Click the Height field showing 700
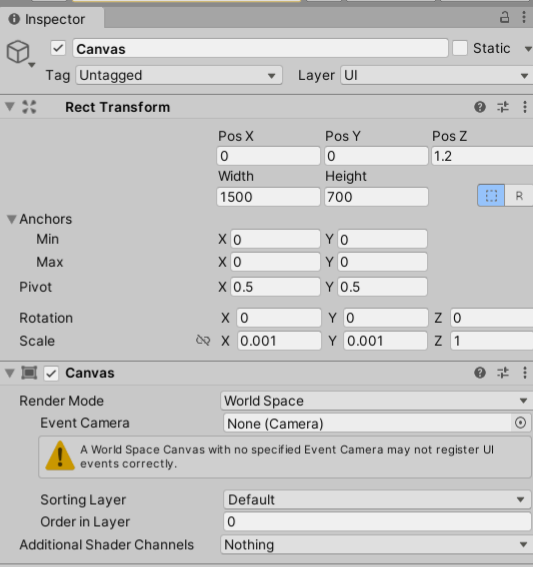The height and width of the screenshot is (567, 533). [x=376, y=197]
